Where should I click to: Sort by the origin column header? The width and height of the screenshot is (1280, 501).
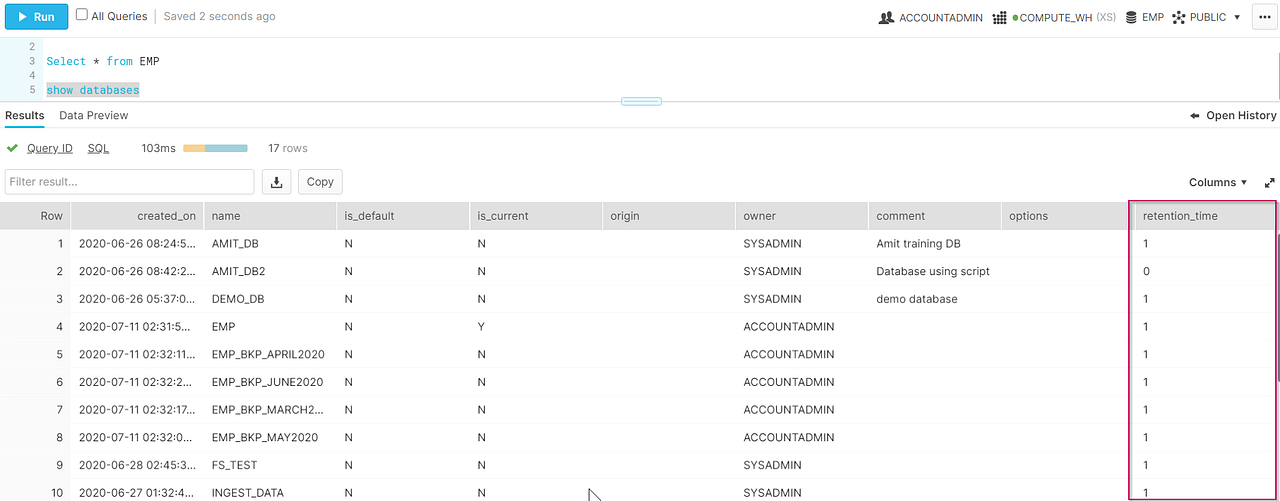point(669,215)
